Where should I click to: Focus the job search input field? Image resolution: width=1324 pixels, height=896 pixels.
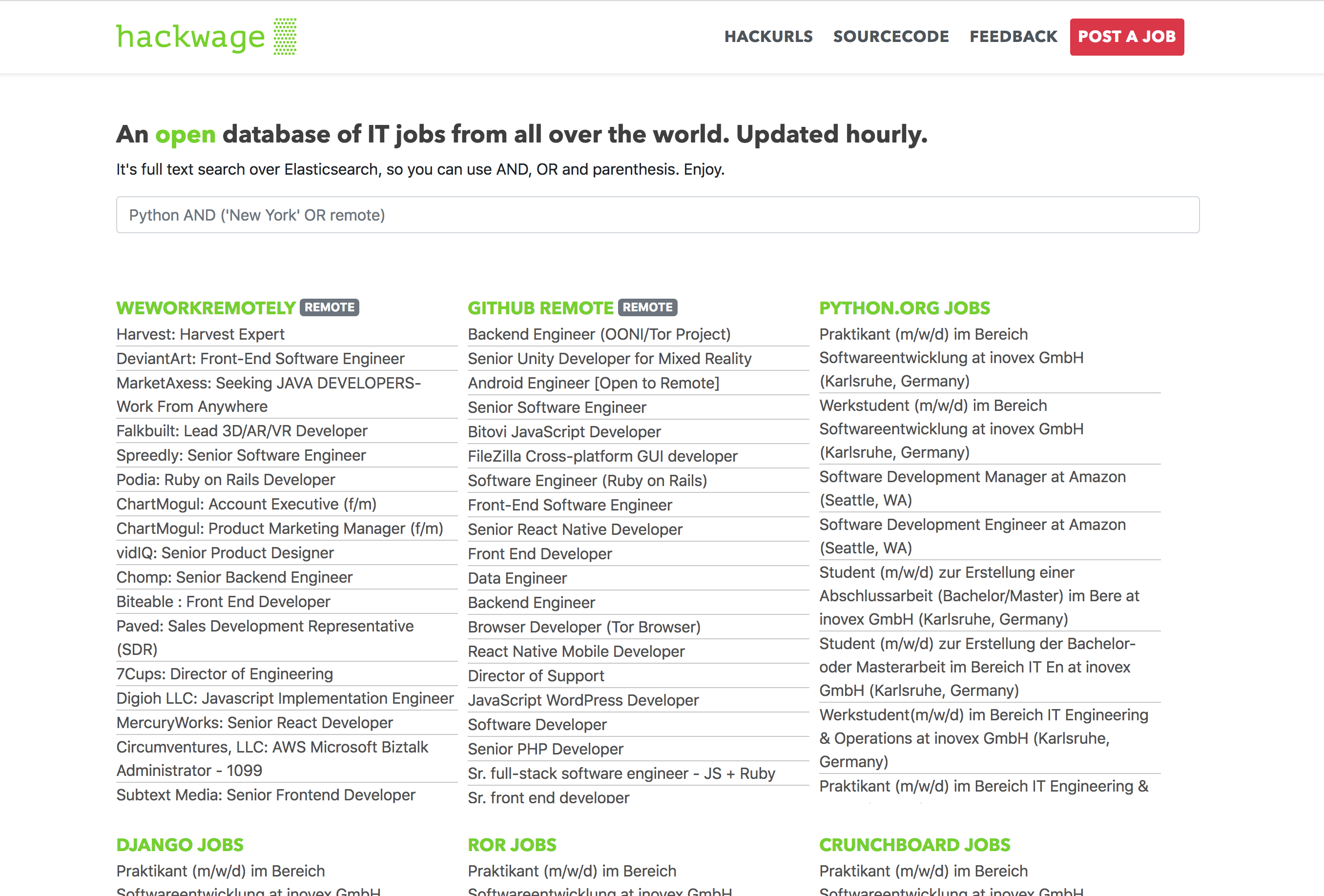[658, 215]
